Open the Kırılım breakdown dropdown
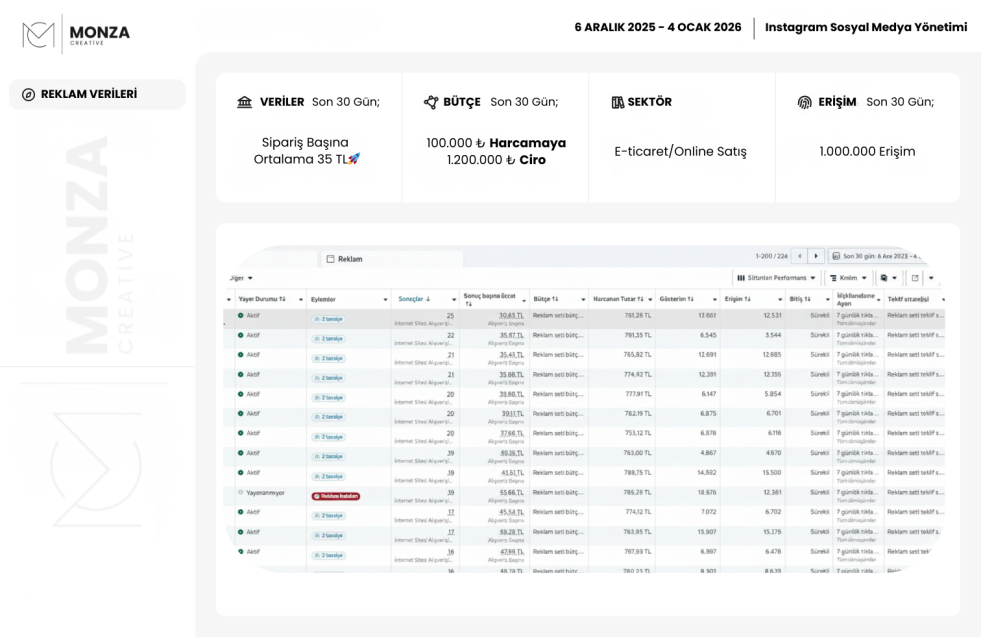Image resolution: width=981 pixels, height=637 pixels. [848, 278]
